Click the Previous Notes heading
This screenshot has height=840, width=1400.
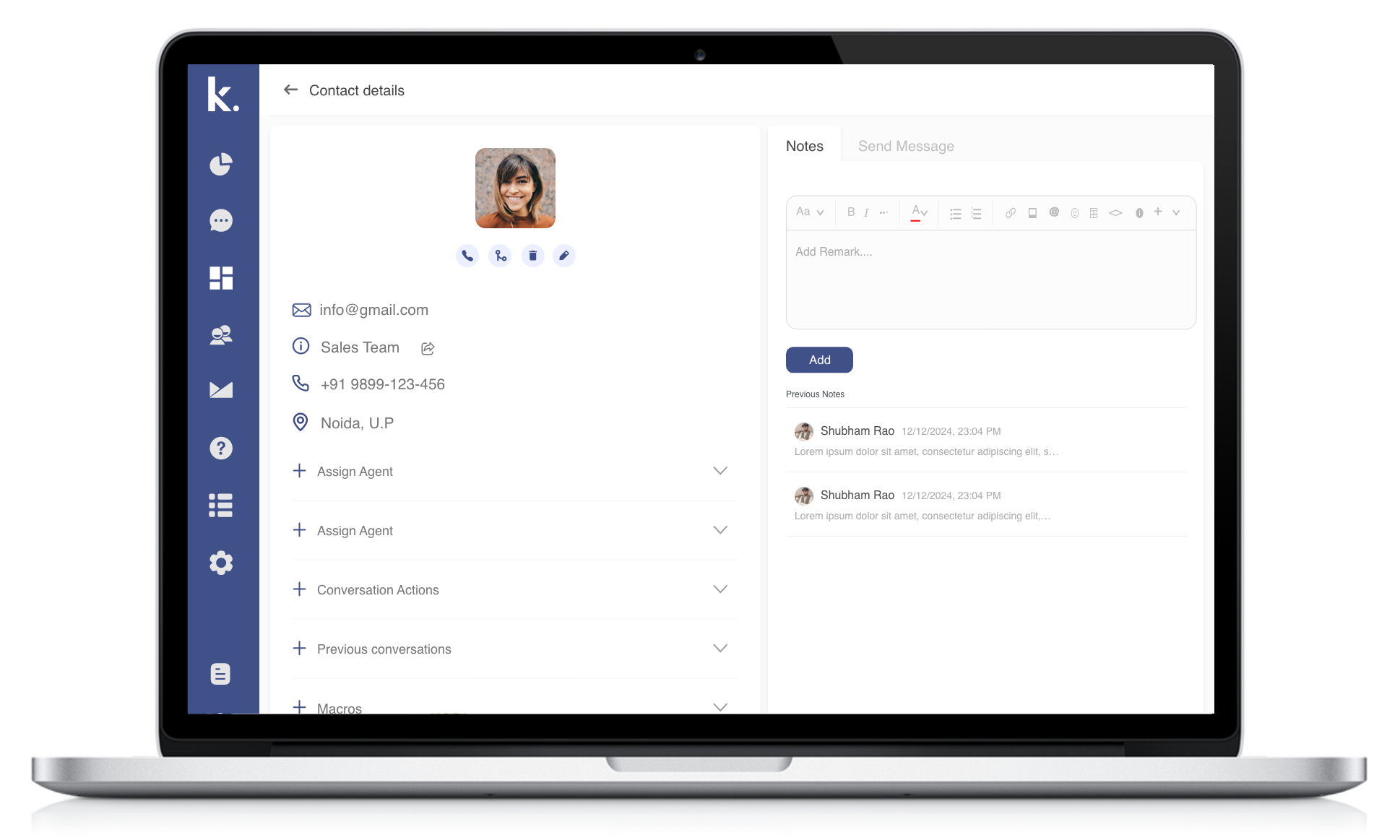point(815,394)
